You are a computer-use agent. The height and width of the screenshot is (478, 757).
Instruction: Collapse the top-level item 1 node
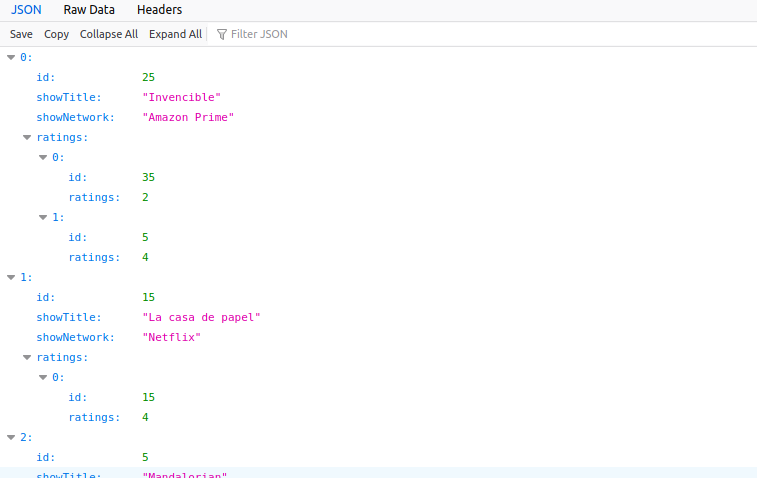pyautogui.click(x=11, y=278)
